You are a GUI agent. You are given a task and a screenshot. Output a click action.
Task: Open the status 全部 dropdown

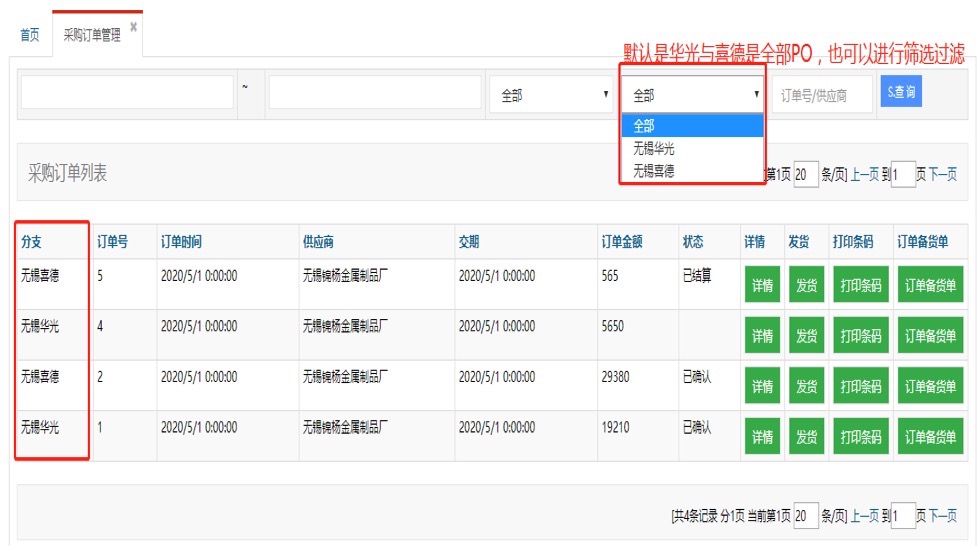point(551,95)
